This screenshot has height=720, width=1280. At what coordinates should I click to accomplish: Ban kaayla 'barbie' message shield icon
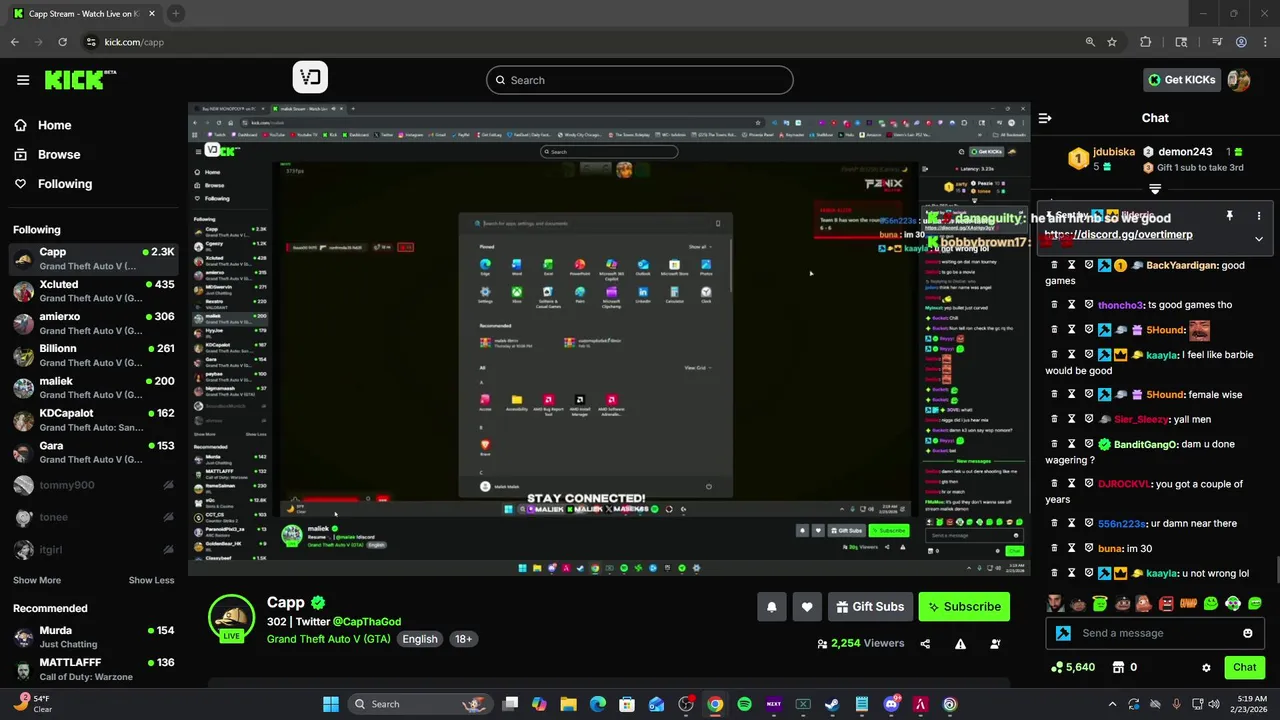pyautogui.click(x=1089, y=354)
